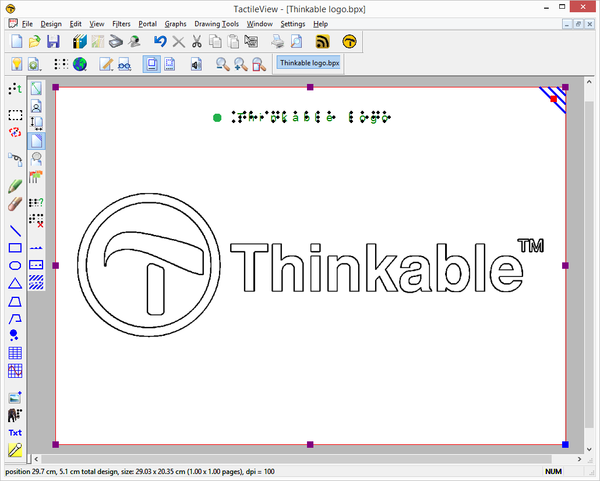Screen dimensions: 600x481
Task: Click the New document icon
Action: [16, 41]
